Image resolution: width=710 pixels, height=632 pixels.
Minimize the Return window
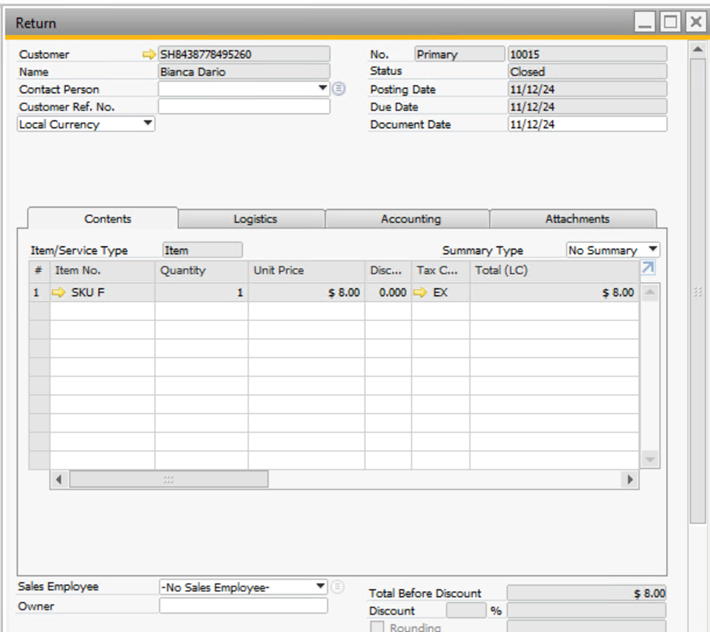645,22
